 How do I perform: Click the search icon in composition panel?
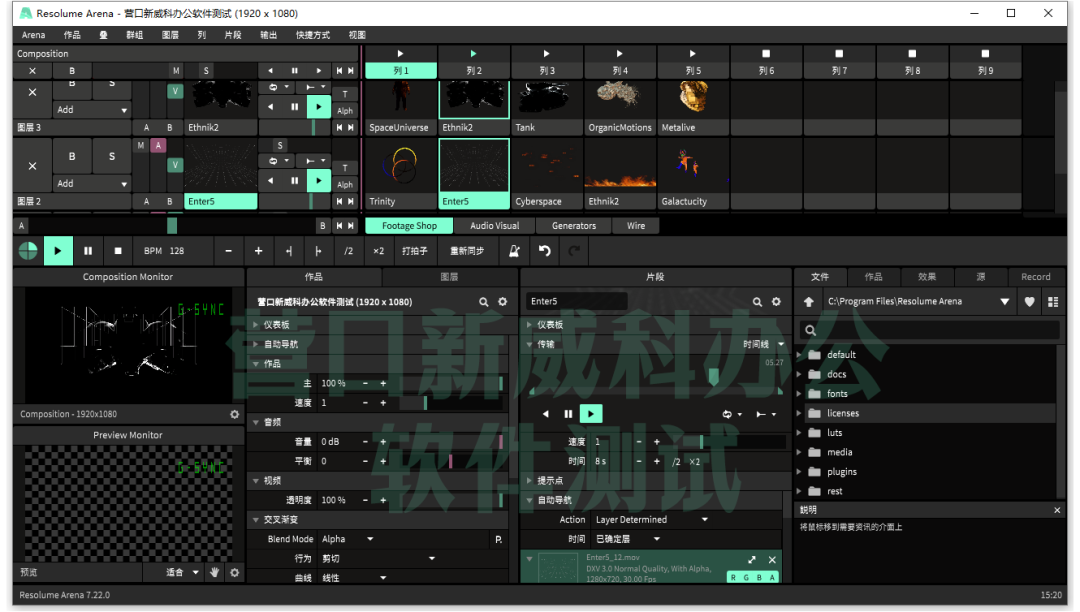[484, 302]
